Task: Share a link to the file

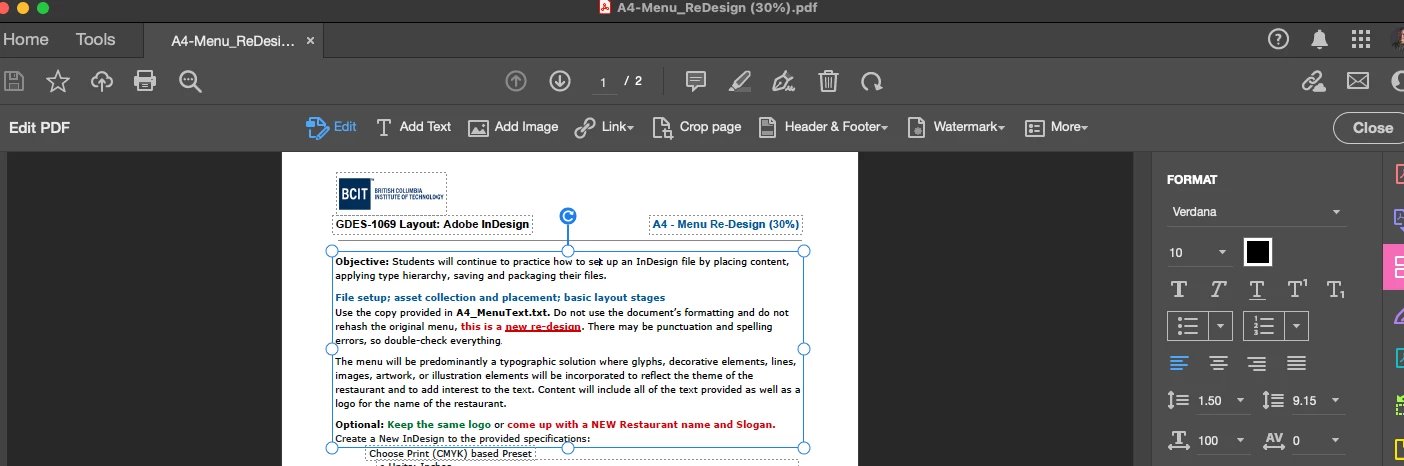Action: (1313, 81)
